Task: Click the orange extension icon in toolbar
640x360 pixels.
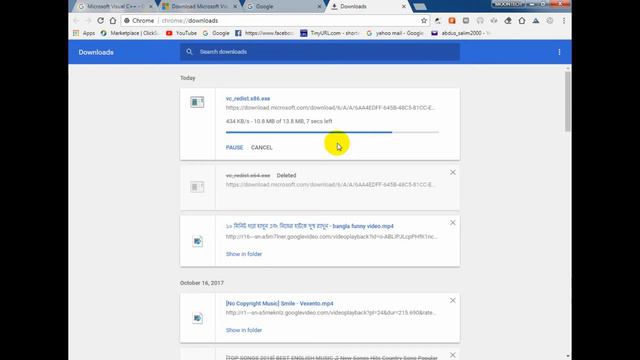Action: pyautogui.click(x=452, y=20)
